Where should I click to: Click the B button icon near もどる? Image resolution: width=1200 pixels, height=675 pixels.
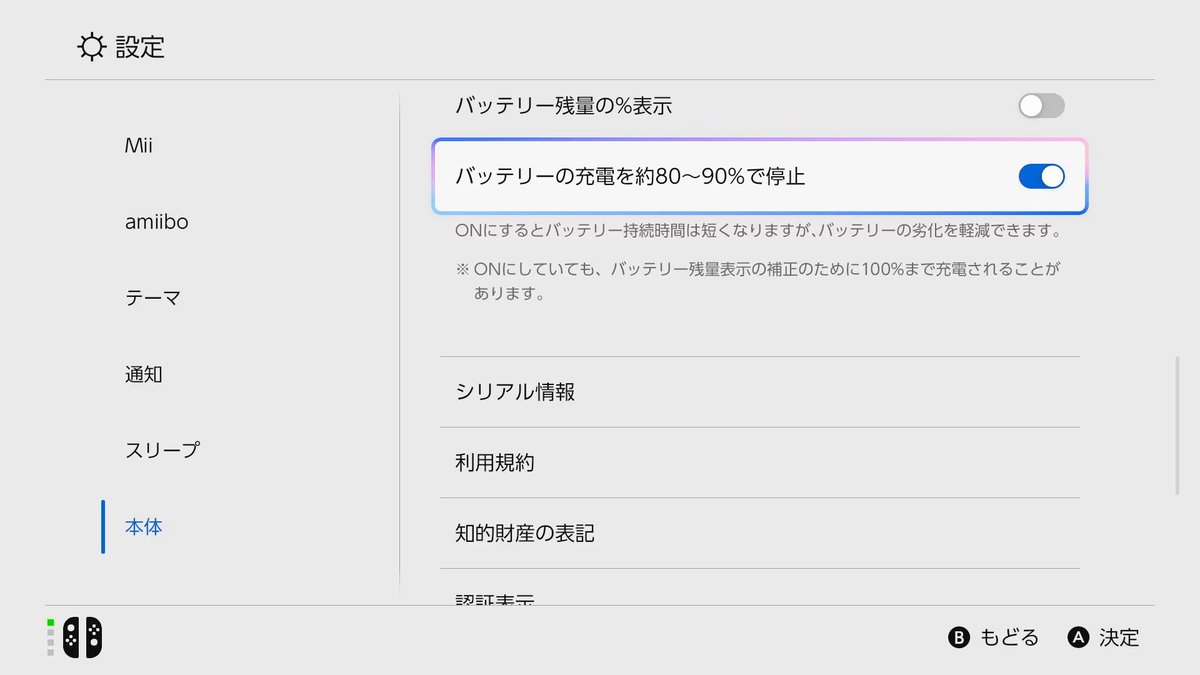(x=958, y=637)
